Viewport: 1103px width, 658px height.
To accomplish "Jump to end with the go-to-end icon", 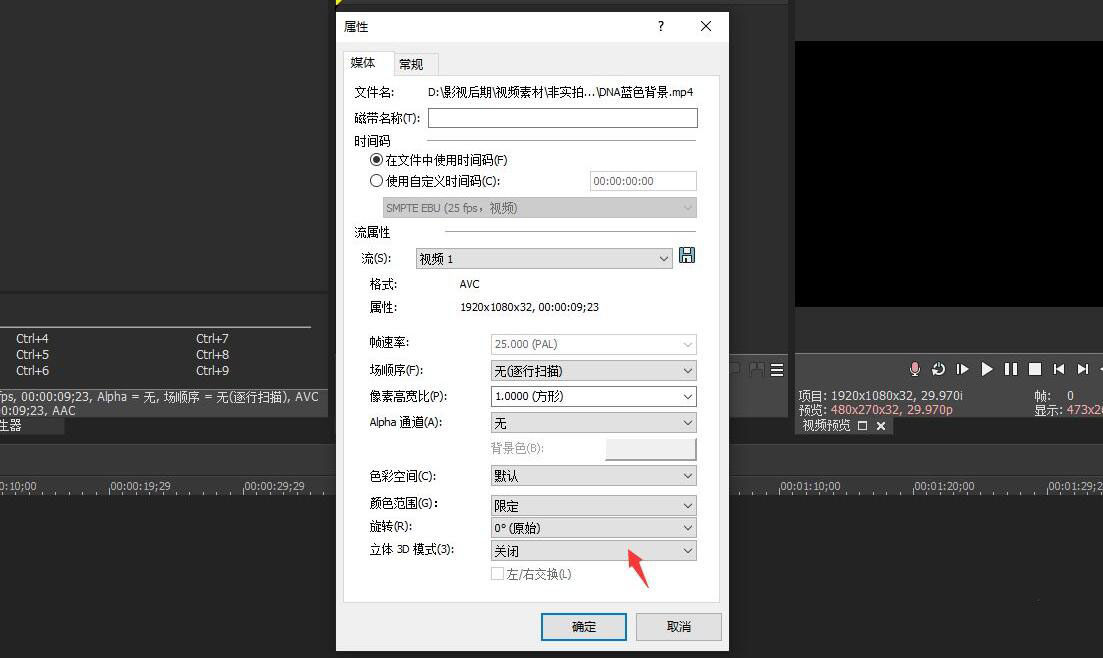I will [1082, 369].
